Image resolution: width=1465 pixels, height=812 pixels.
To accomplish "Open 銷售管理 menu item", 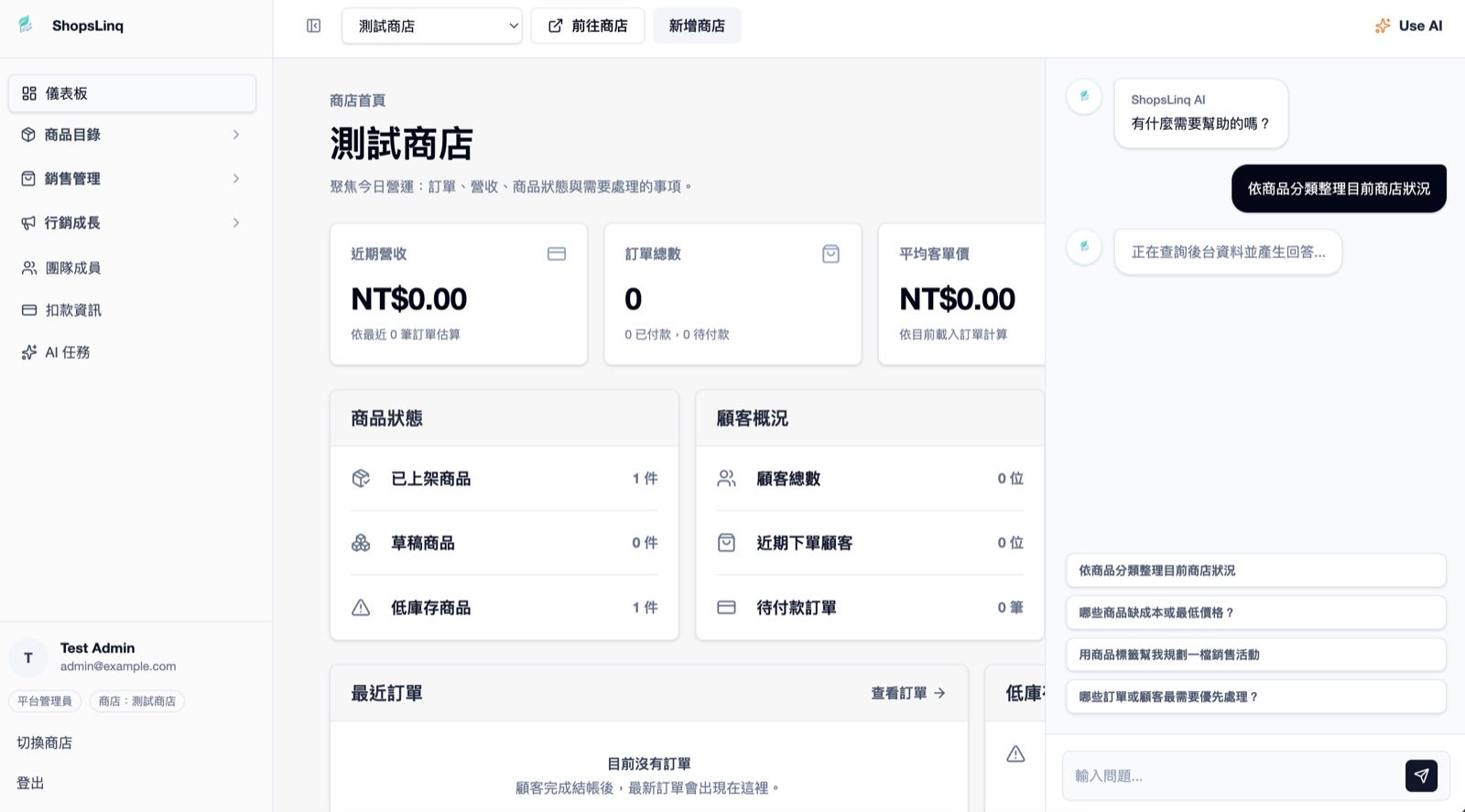I will point(132,179).
